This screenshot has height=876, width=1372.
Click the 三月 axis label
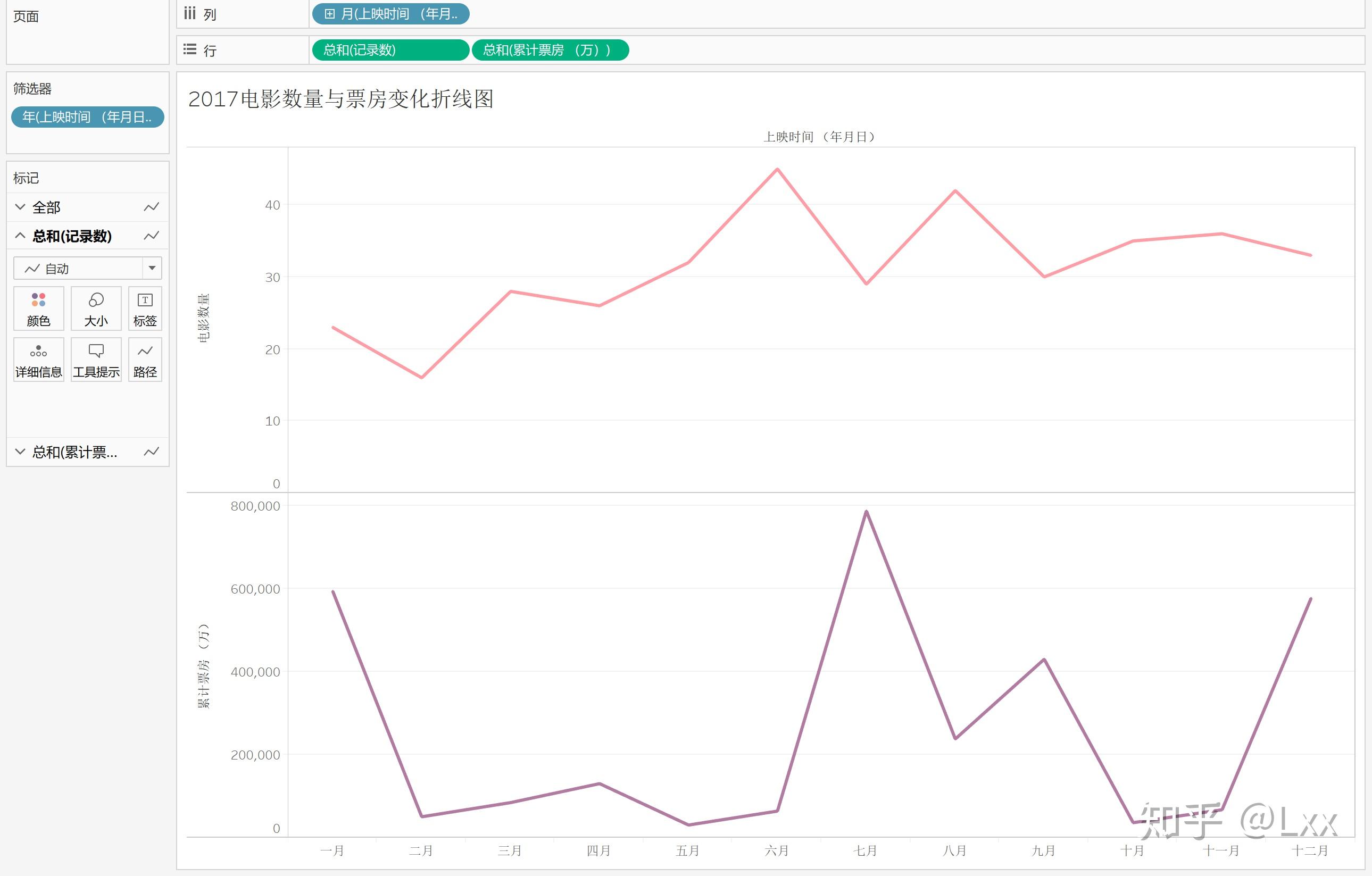pyautogui.click(x=510, y=851)
